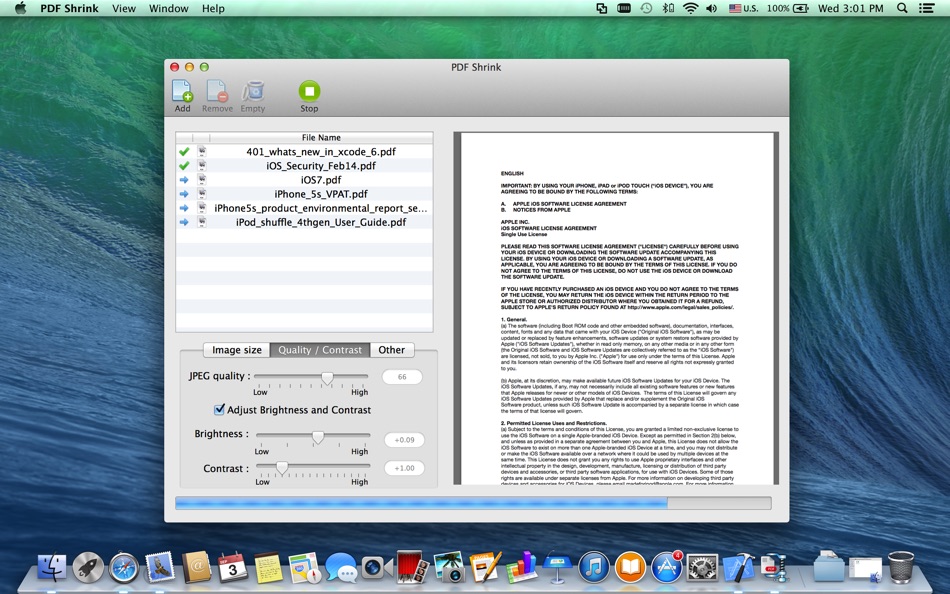Open the View menu
The height and width of the screenshot is (594, 950).
pyautogui.click(x=124, y=8)
